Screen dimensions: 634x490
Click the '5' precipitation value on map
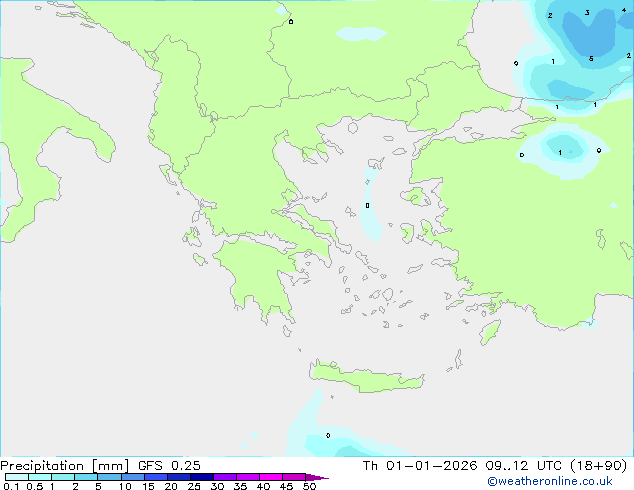click(591, 59)
